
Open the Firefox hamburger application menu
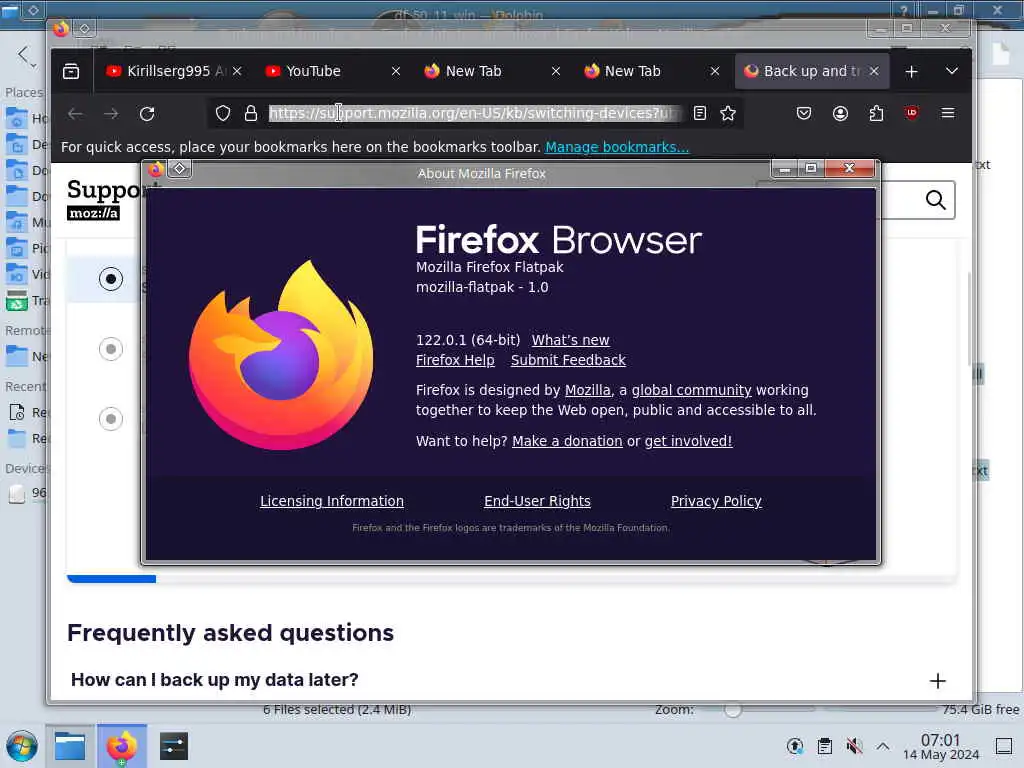click(948, 114)
